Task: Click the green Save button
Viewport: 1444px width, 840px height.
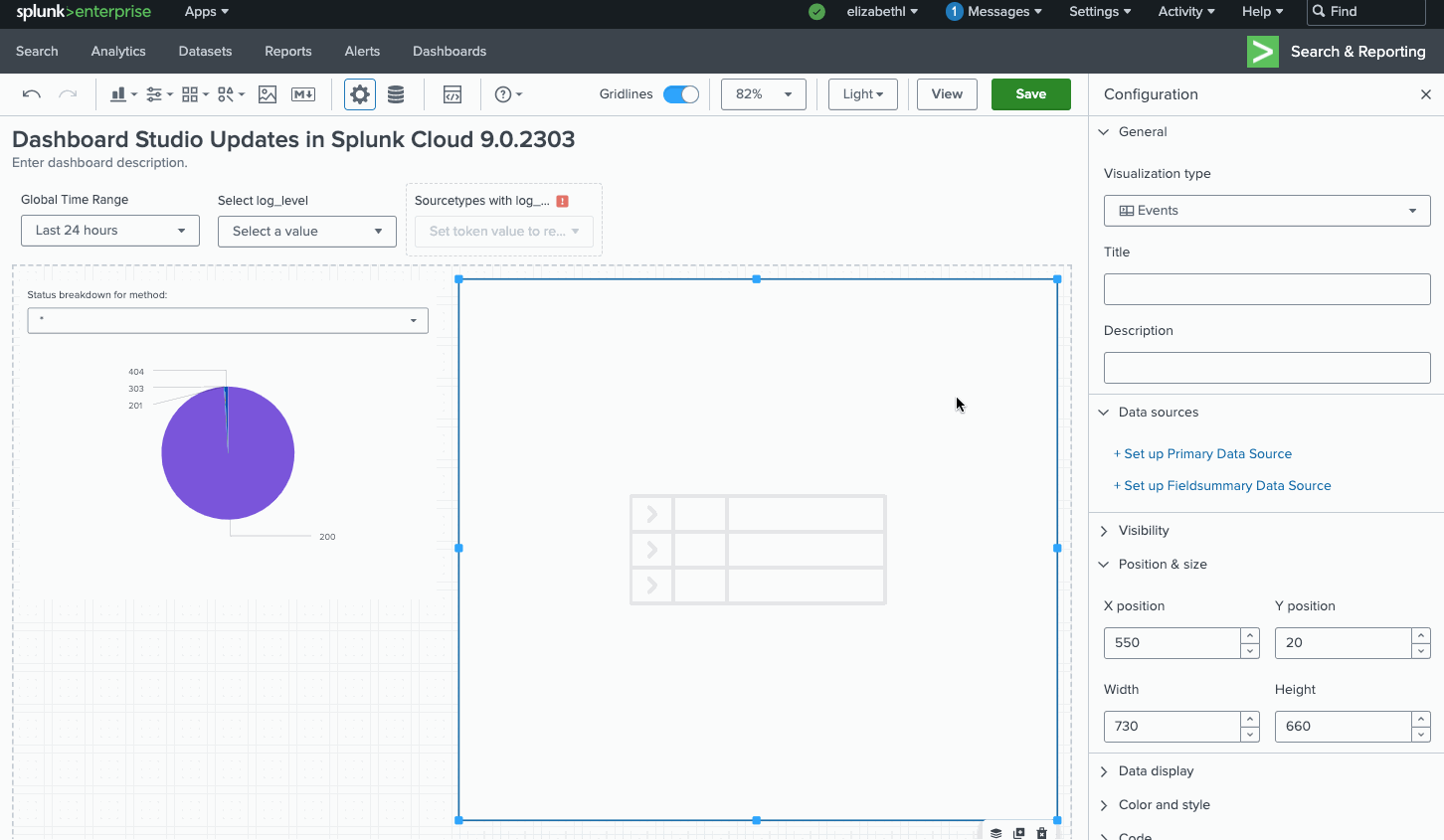Action: click(x=1030, y=94)
